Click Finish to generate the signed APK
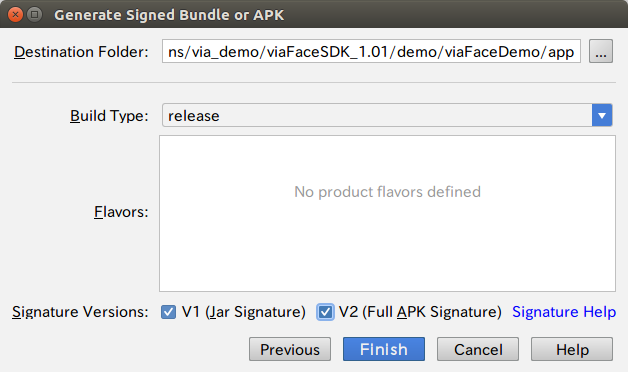Image resolution: width=628 pixels, height=372 pixels. pyautogui.click(x=384, y=349)
